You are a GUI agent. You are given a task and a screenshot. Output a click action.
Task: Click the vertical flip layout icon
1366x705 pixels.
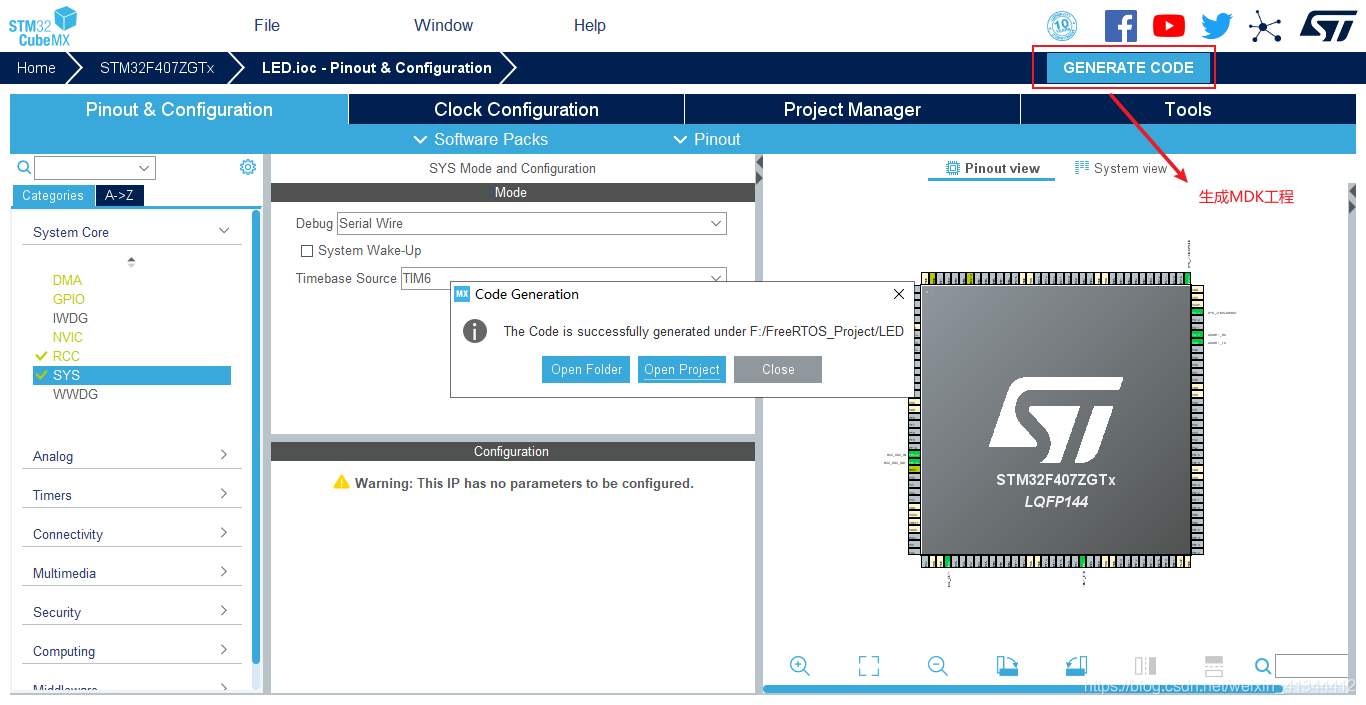point(1145,666)
